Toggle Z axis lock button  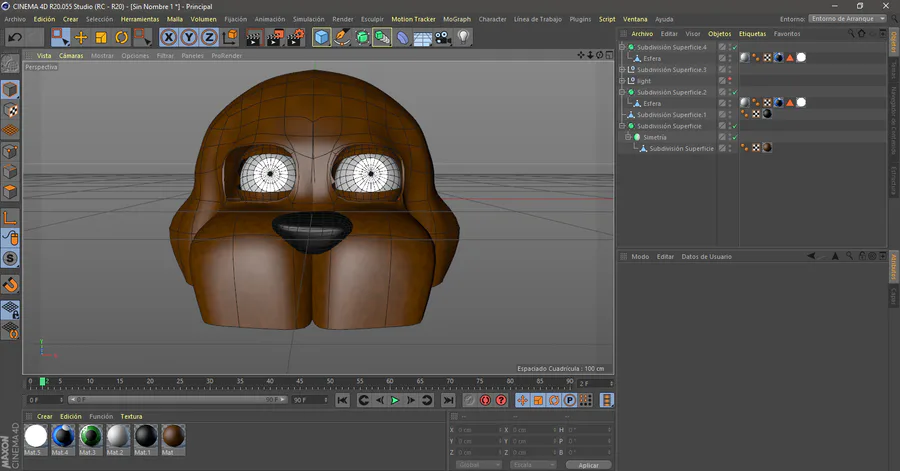[208, 37]
